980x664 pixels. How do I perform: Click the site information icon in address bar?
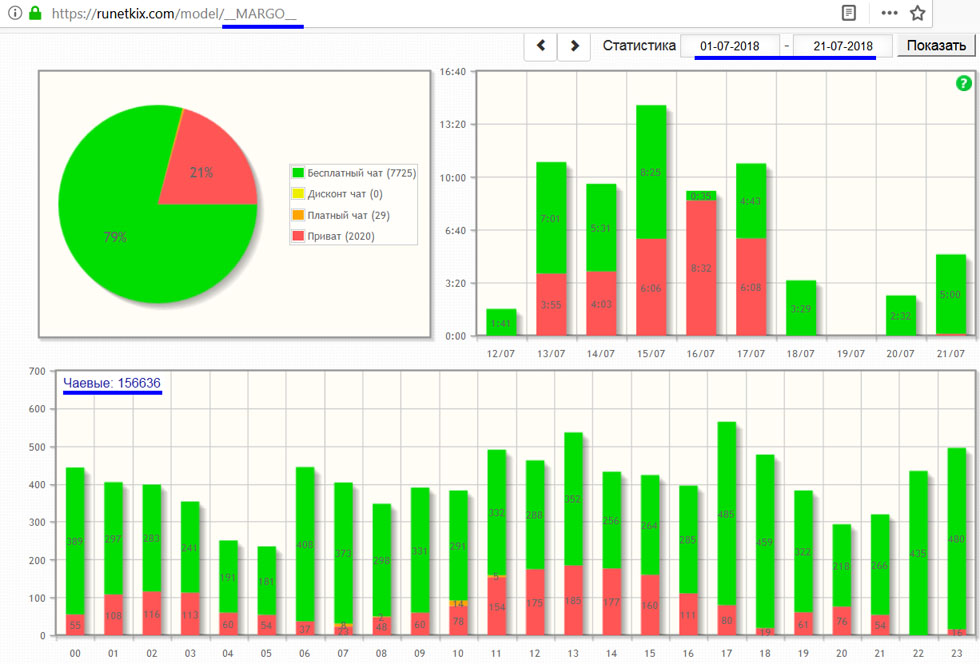tap(15, 14)
